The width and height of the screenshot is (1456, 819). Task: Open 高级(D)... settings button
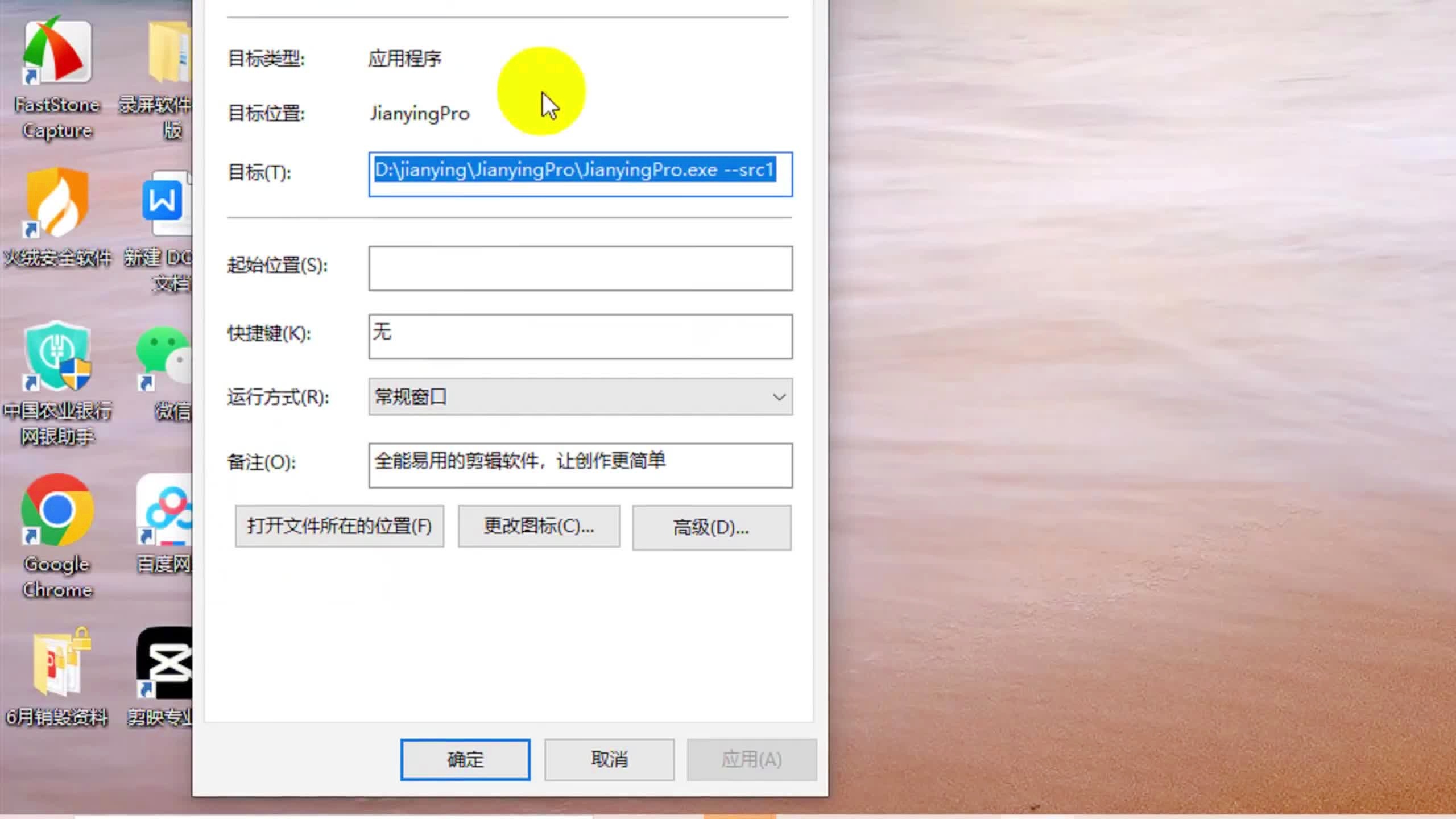click(712, 527)
